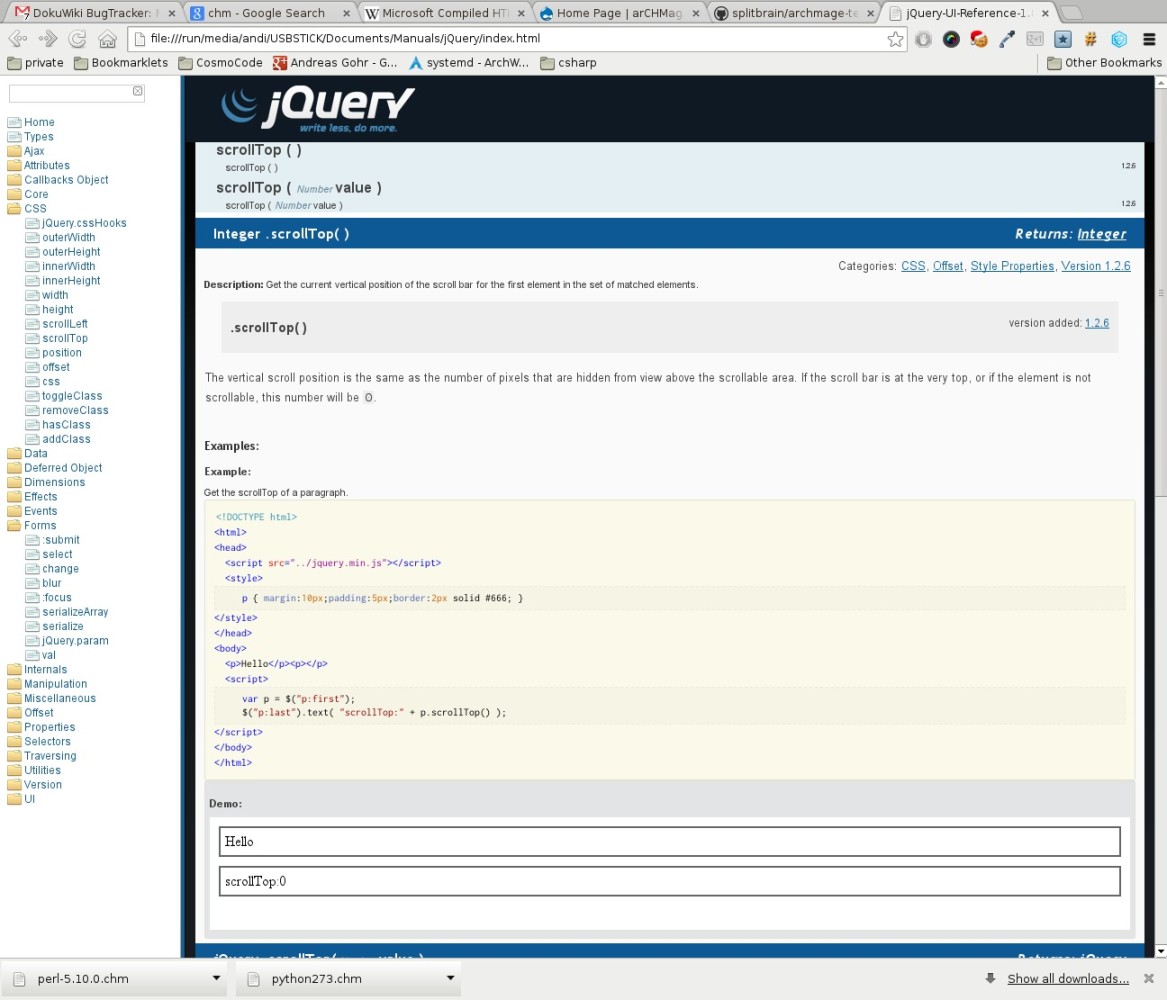Image resolution: width=1167 pixels, height=1000 pixels.
Task: Expand the Selectors folder
Action: 47,741
